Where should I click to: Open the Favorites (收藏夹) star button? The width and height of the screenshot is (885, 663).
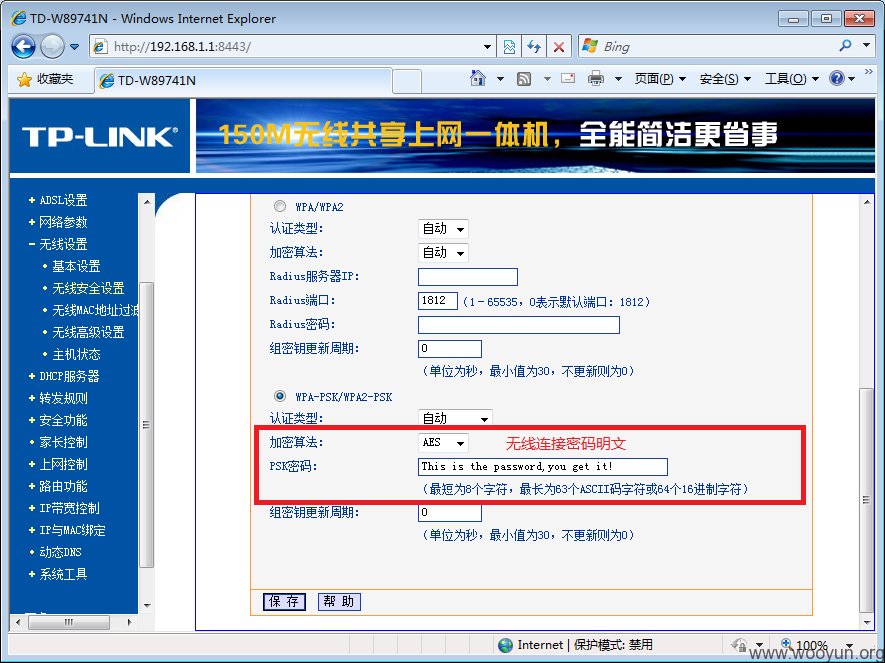pos(46,79)
